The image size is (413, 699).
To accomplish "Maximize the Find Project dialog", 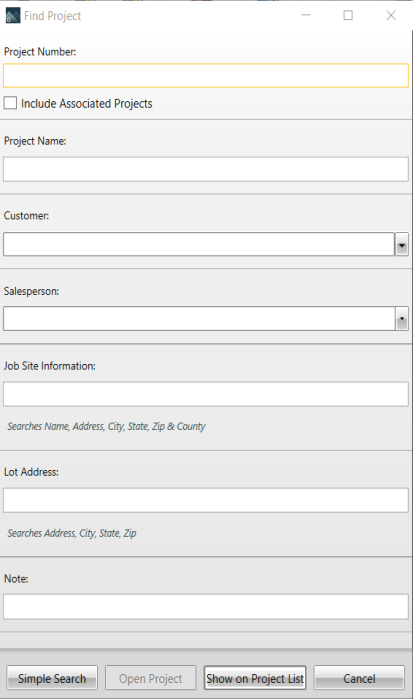I will tap(348, 16).
